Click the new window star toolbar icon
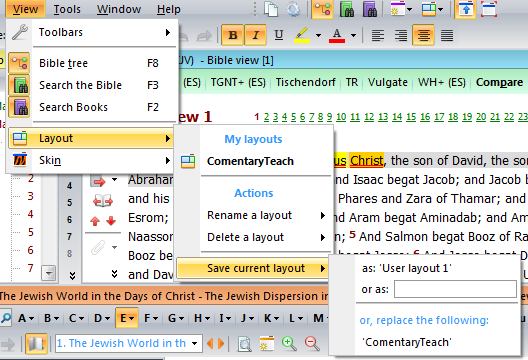Image resolution: width=528 pixels, height=360 pixels. (x=397, y=9)
